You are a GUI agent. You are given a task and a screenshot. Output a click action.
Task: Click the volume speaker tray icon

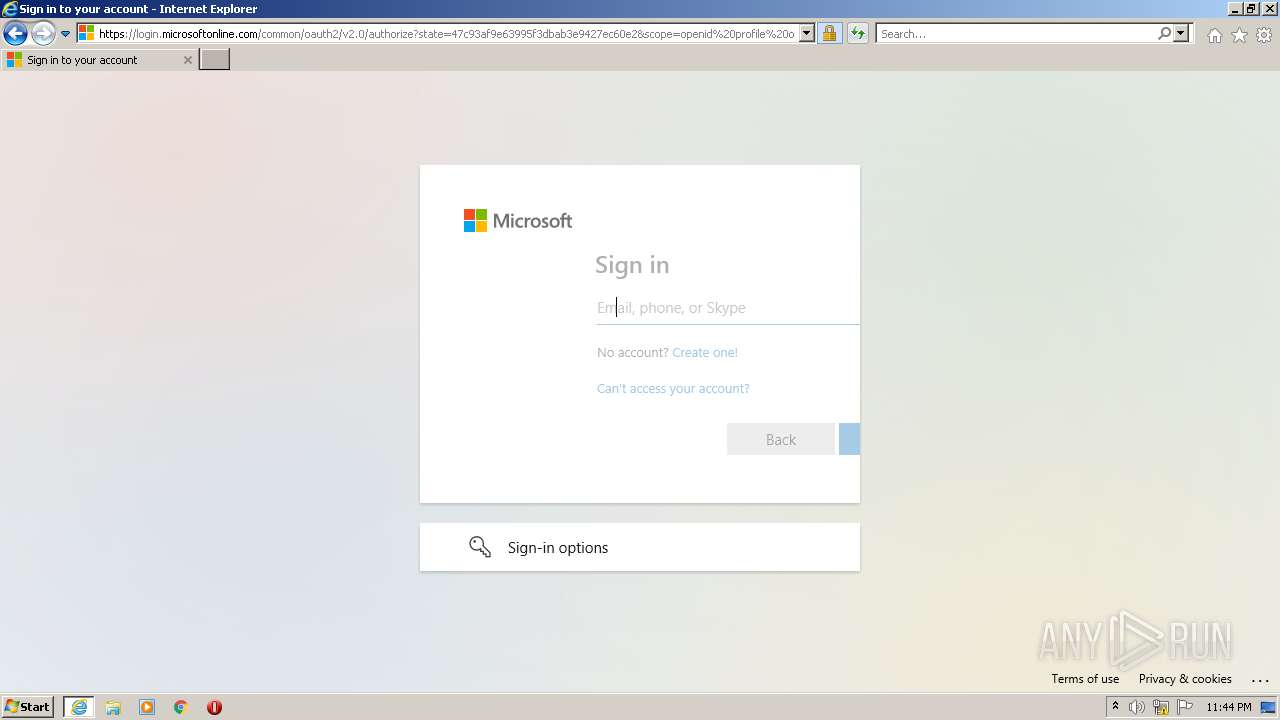click(x=1137, y=707)
